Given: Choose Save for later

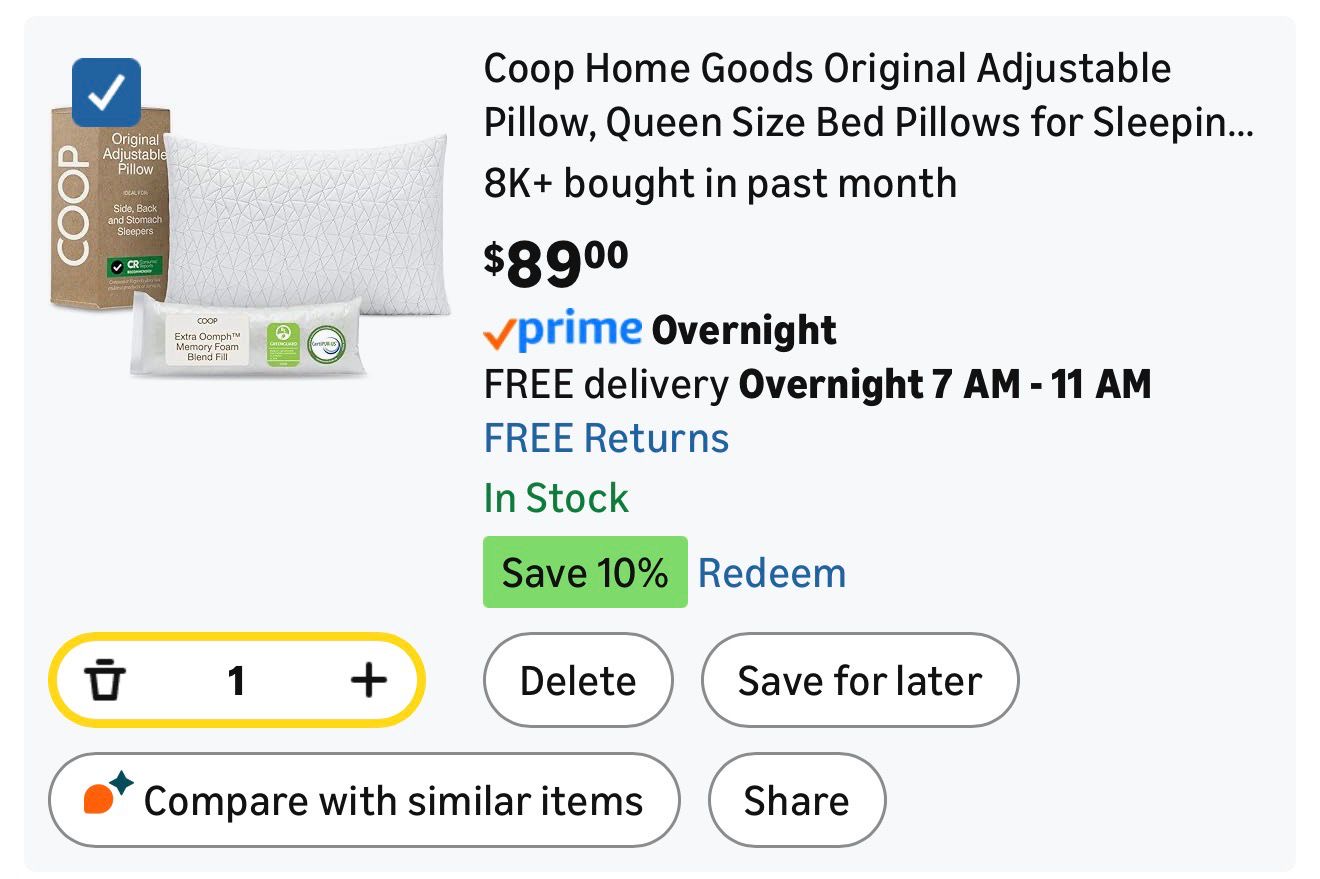Looking at the screenshot, I should click(859, 681).
